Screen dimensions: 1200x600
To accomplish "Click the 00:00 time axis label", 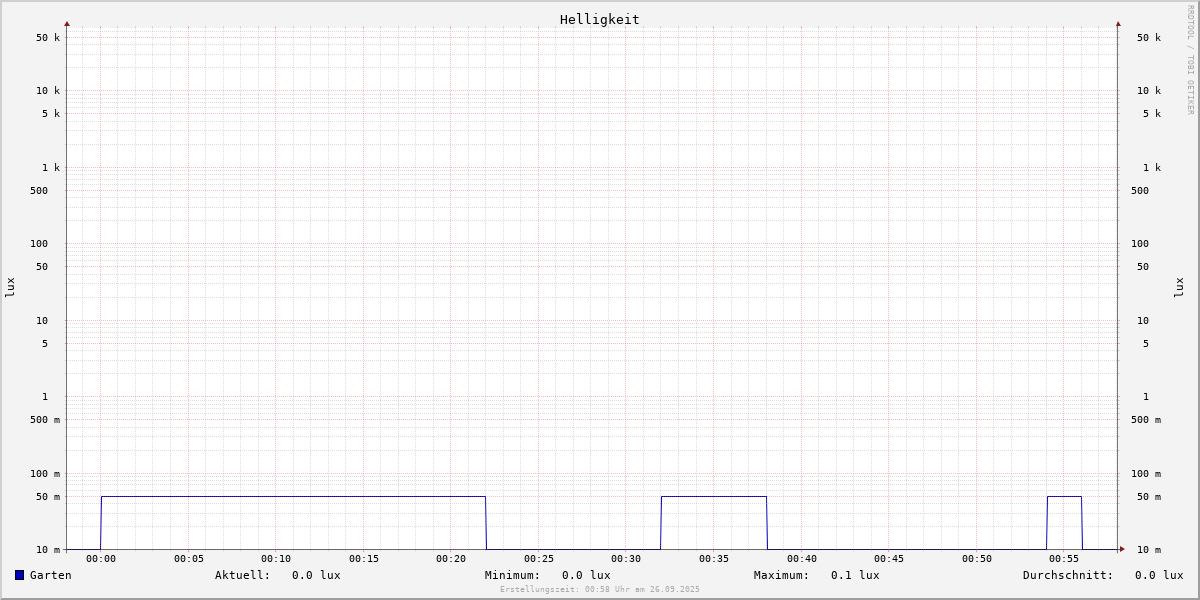I will [101, 559].
